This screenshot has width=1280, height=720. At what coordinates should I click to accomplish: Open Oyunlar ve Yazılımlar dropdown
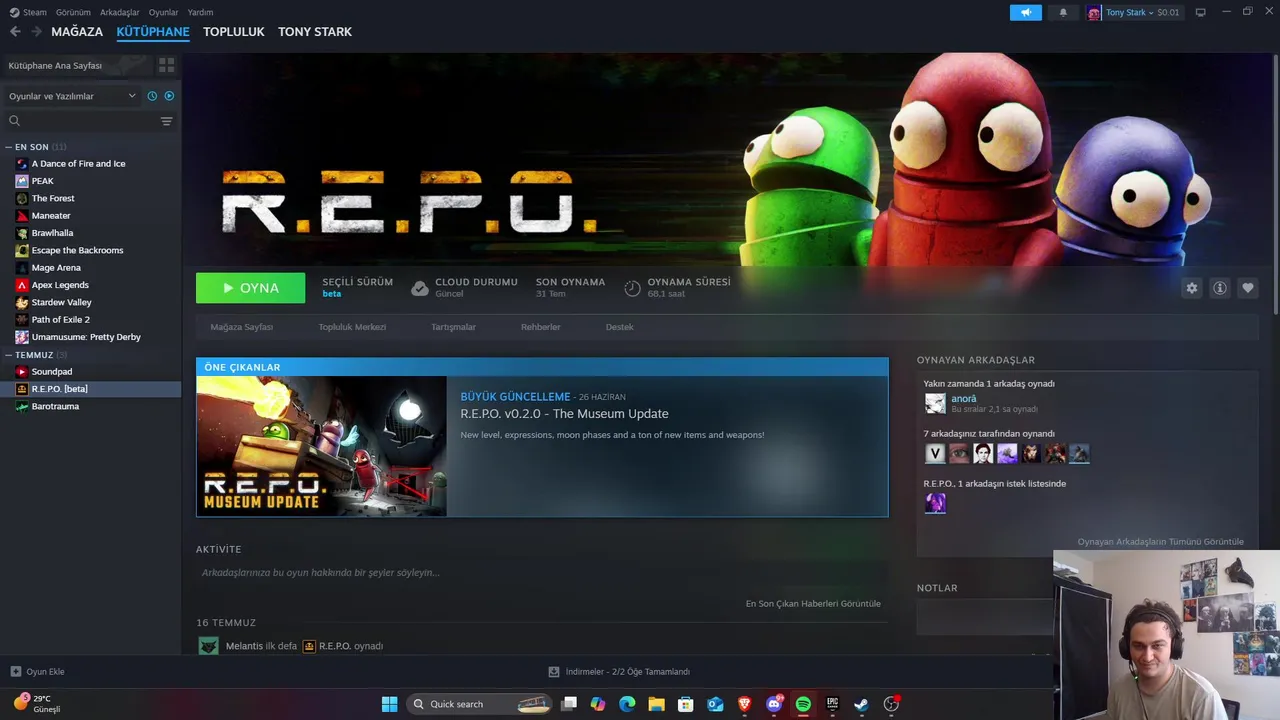pos(71,96)
